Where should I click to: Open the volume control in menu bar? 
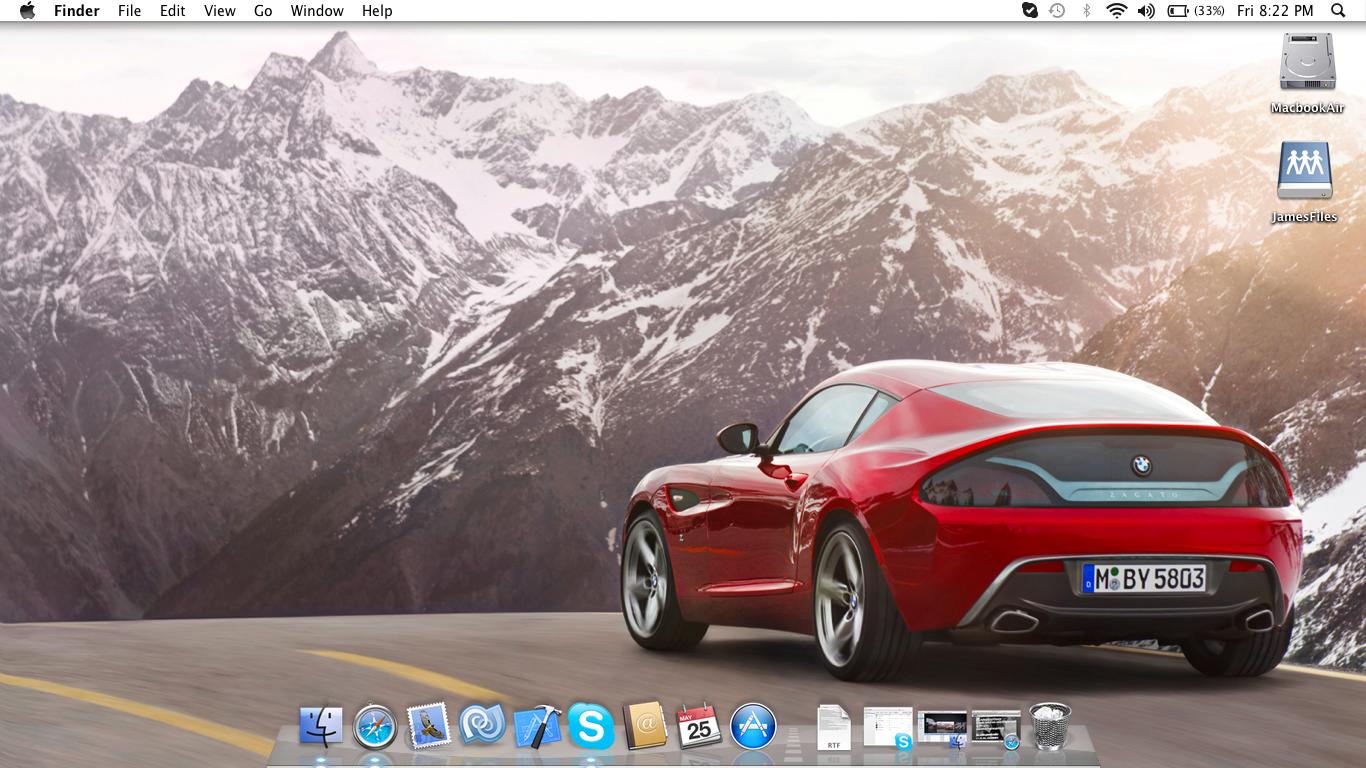[1146, 10]
